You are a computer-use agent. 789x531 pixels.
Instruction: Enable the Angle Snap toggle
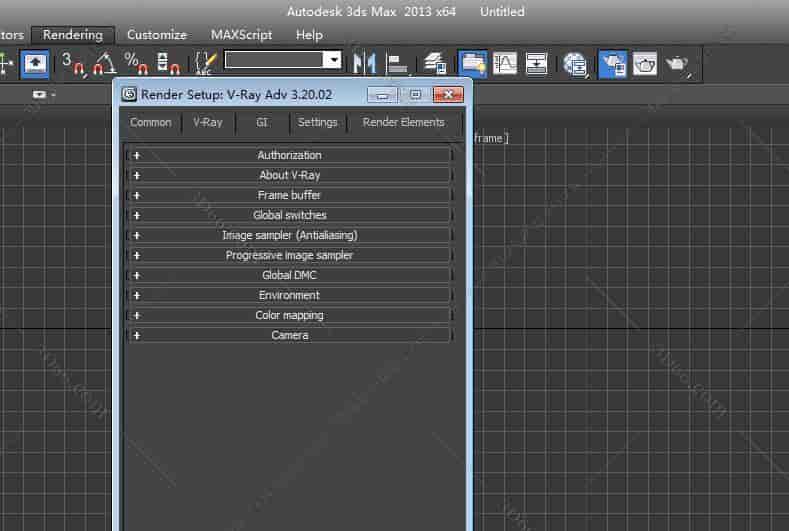click(x=103, y=63)
